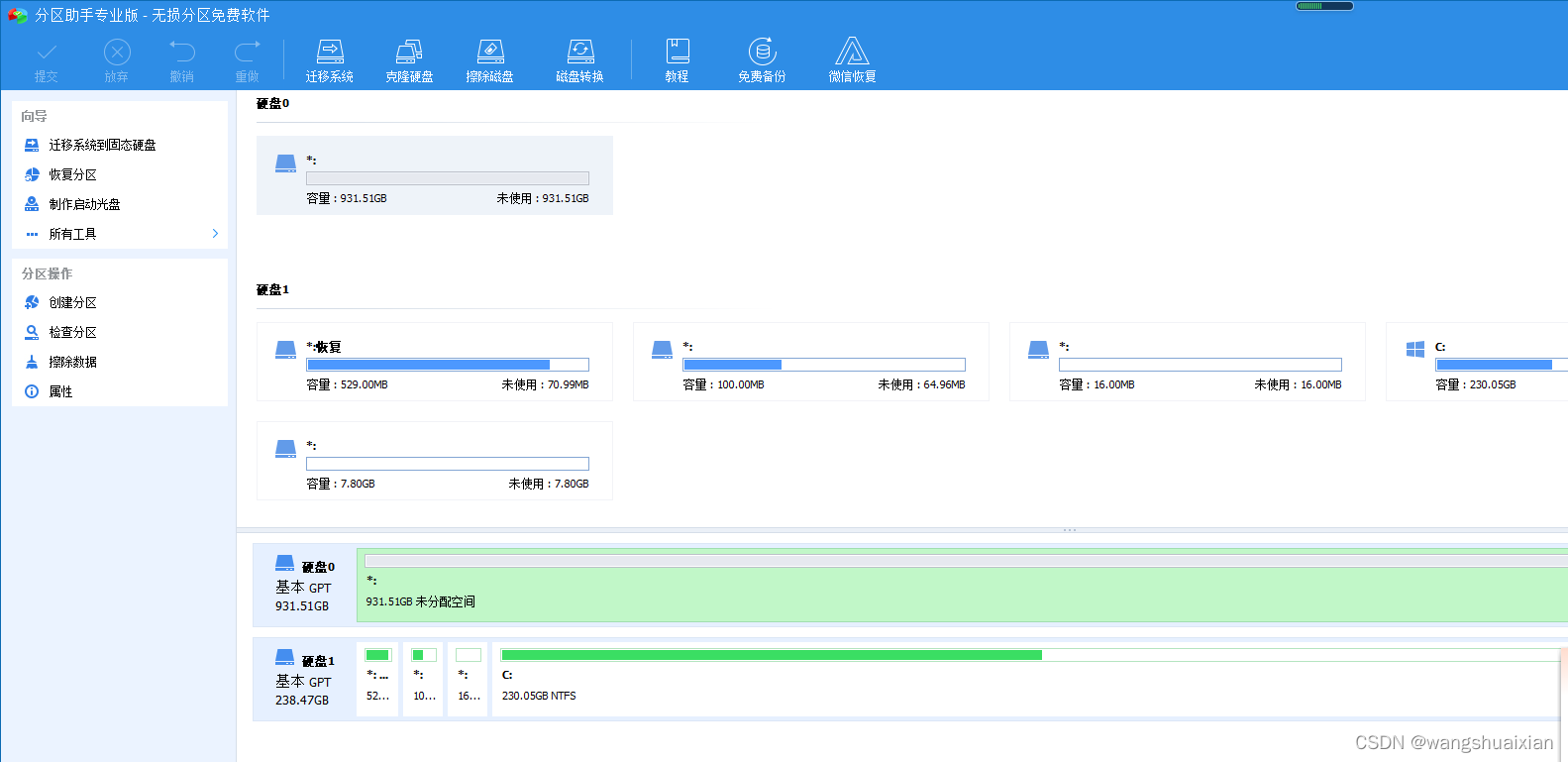Open the 磁盘转换 disk convert tool
The height and width of the screenshot is (762, 1568).
point(580,61)
